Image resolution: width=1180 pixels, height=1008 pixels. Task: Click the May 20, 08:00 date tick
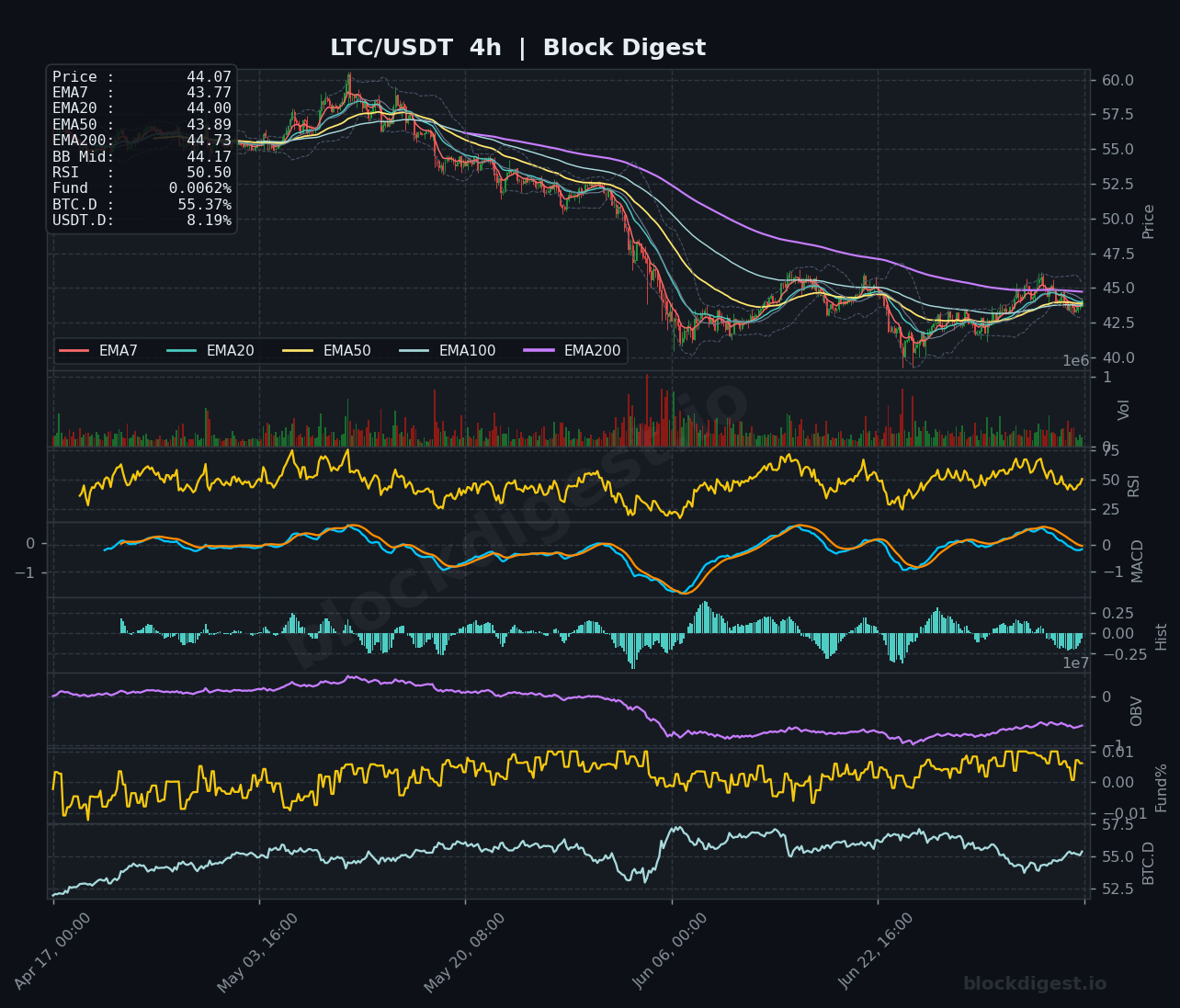point(465,953)
